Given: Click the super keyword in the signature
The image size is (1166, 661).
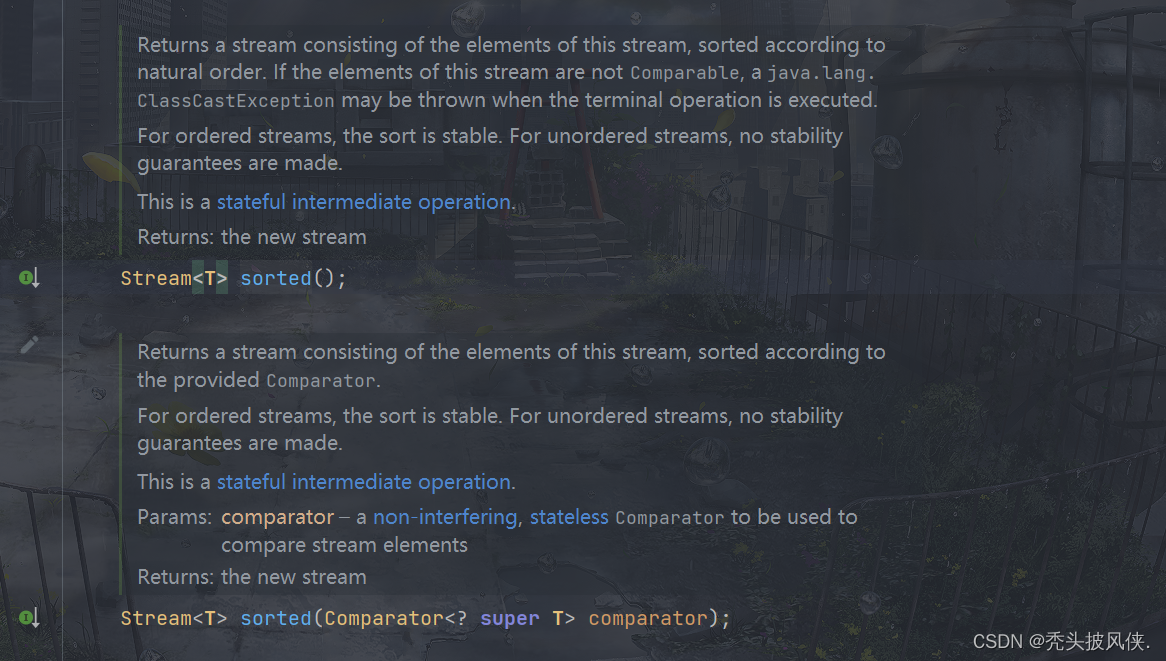Looking at the screenshot, I should click(x=509, y=618).
